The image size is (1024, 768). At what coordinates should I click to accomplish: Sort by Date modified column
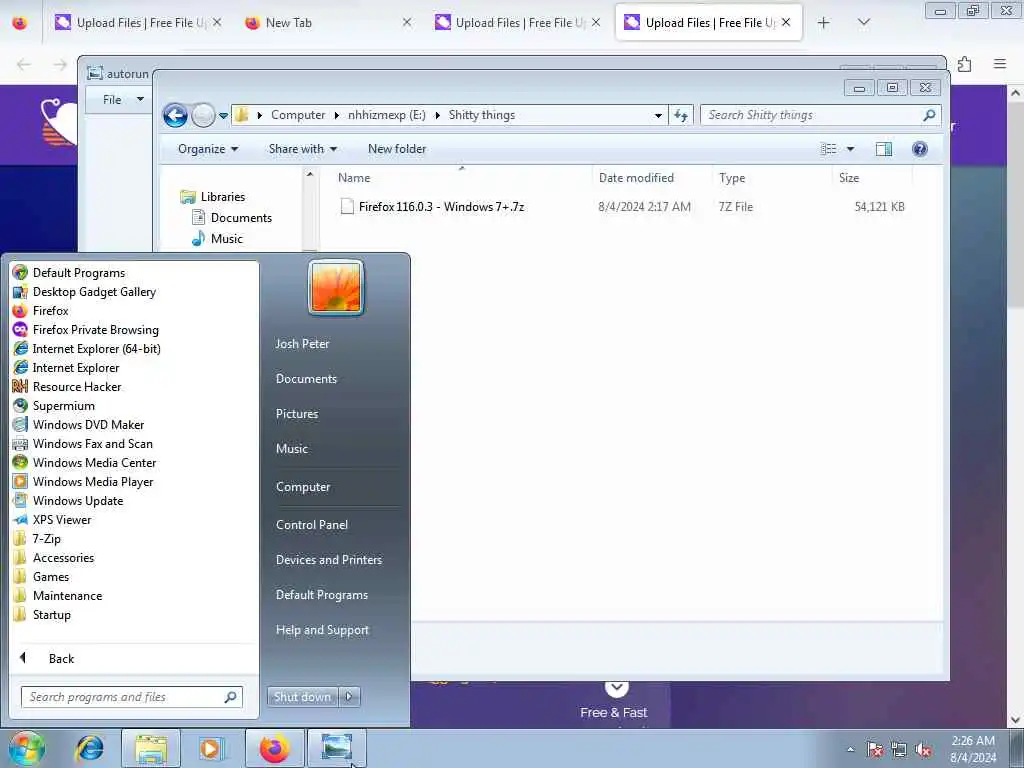tap(636, 178)
